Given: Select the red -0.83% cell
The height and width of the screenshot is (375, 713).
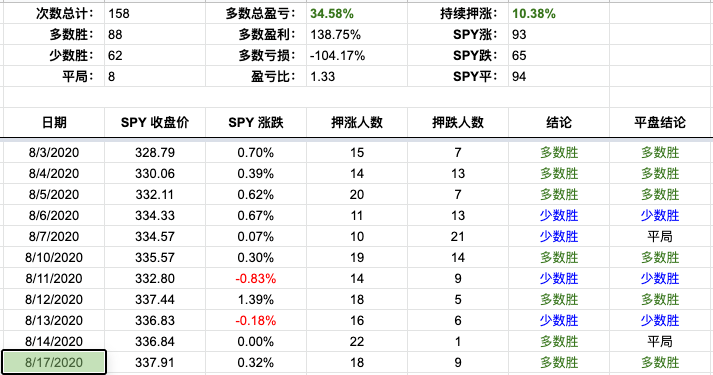Looking at the screenshot, I should pos(256,279).
